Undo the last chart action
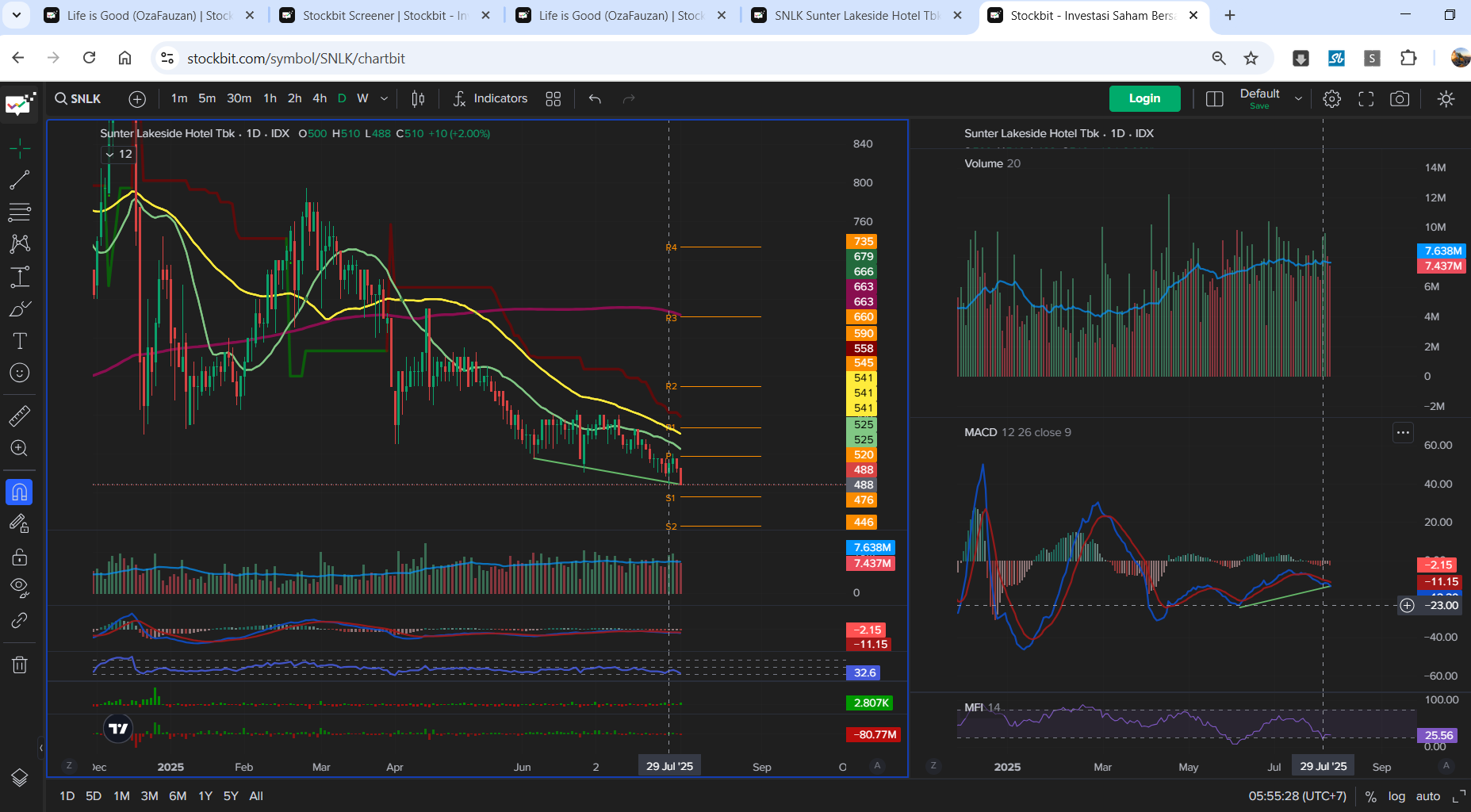Image resolution: width=1471 pixels, height=812 pixels. click(x=595, y=99)
